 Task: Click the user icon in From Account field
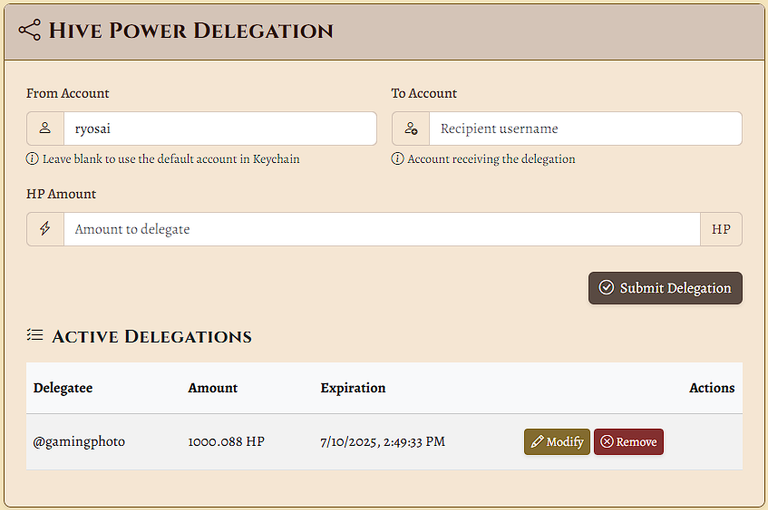[x=45, y=128]
